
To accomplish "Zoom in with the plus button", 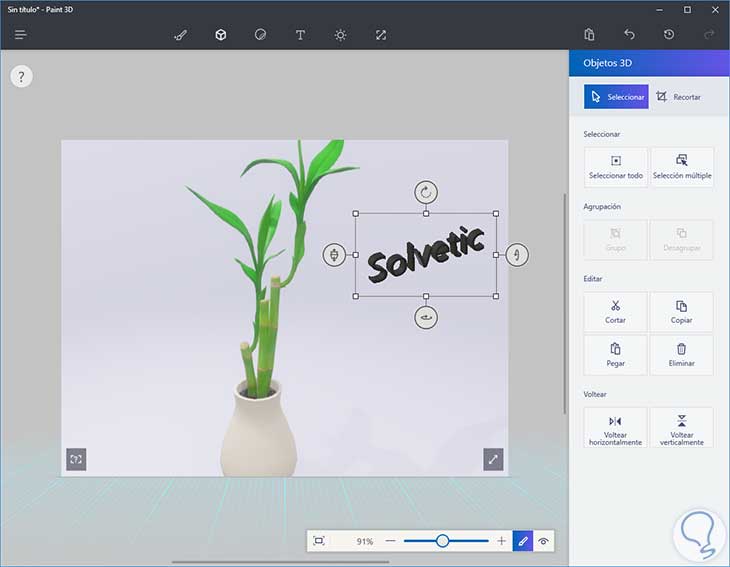I will click(x=501, y=541).
